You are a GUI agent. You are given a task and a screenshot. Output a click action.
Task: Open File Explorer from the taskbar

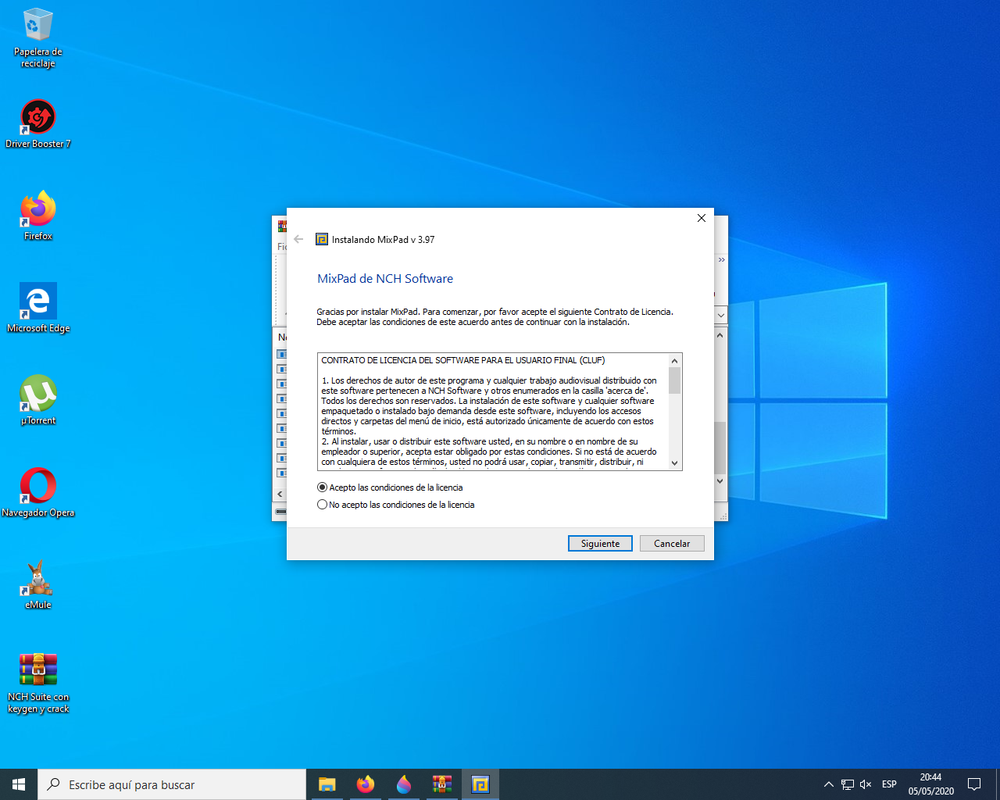(x=327, y=785)
